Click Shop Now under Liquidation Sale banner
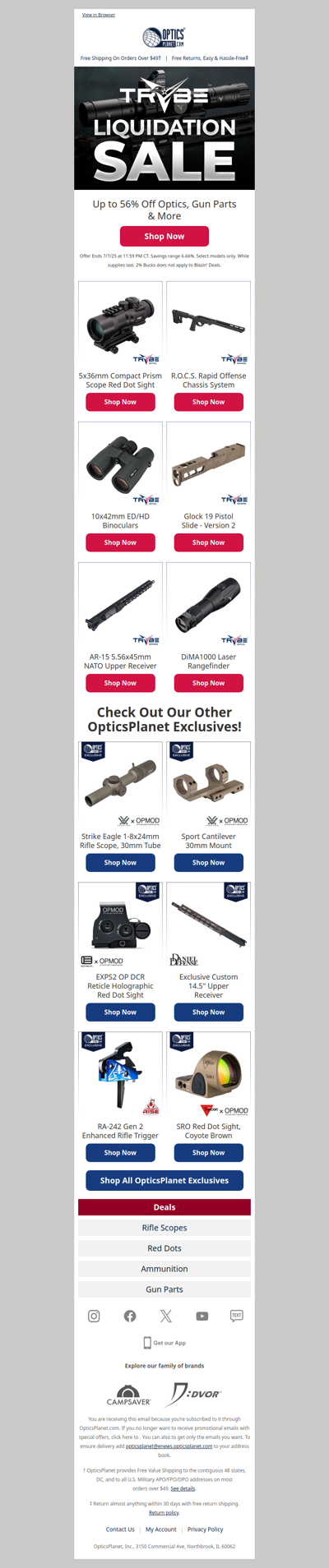 pyautogui.click(x=164, y=236)
